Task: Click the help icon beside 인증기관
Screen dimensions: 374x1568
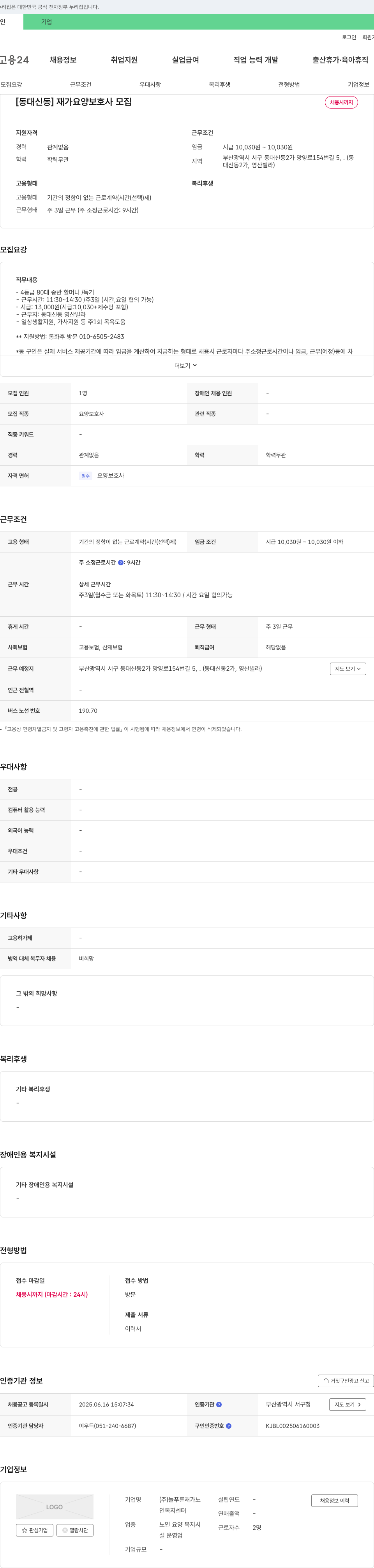Action: click(219, 1404)
